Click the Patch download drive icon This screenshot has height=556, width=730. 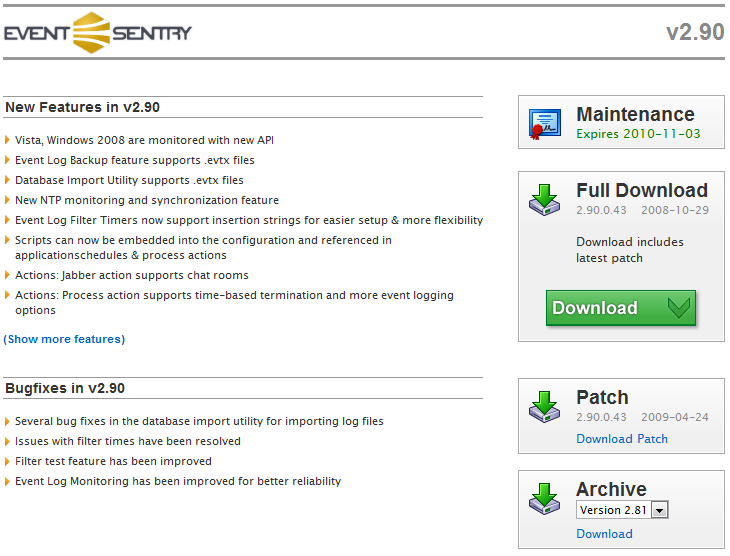point(544,407)
